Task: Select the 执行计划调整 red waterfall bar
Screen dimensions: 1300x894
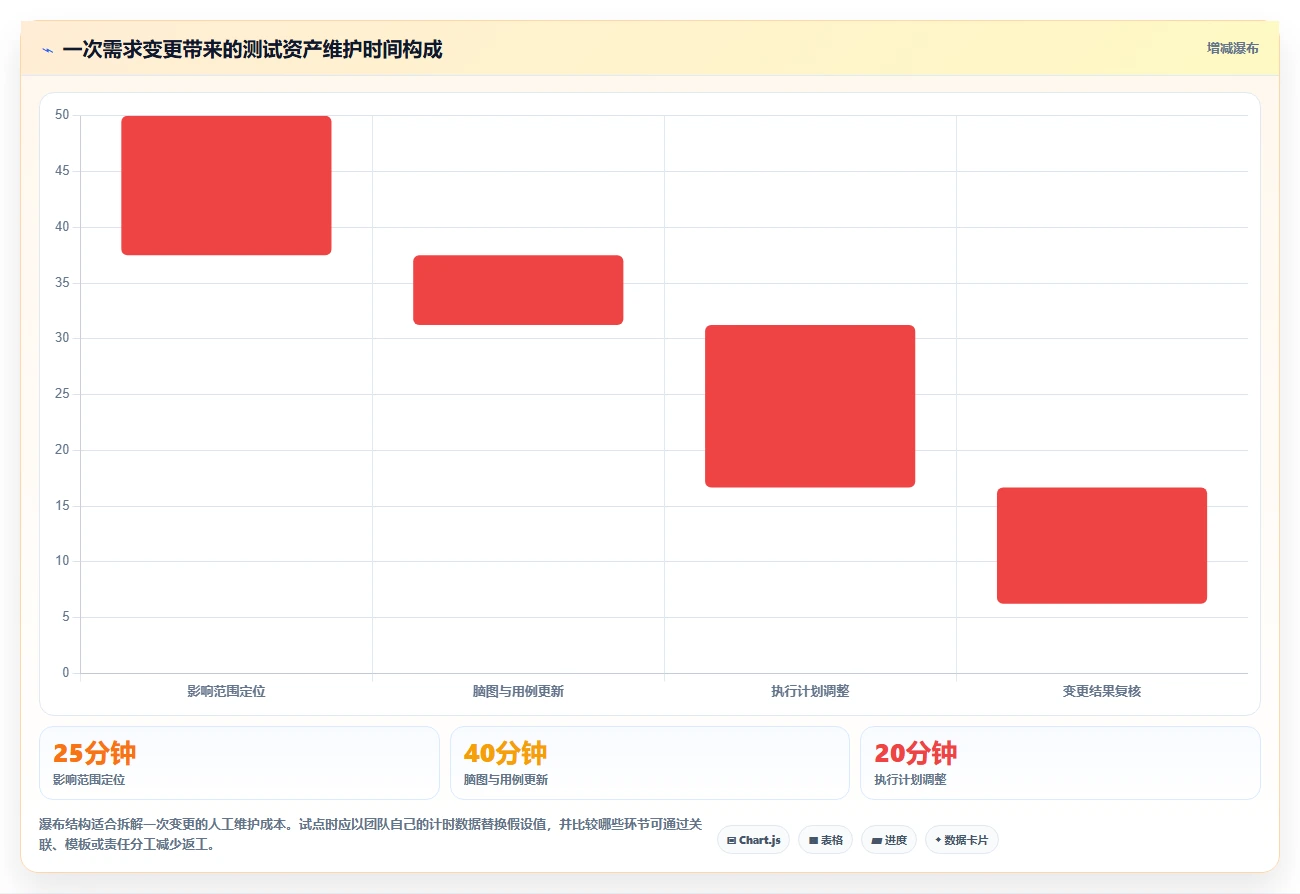Action: click(810, 406)
